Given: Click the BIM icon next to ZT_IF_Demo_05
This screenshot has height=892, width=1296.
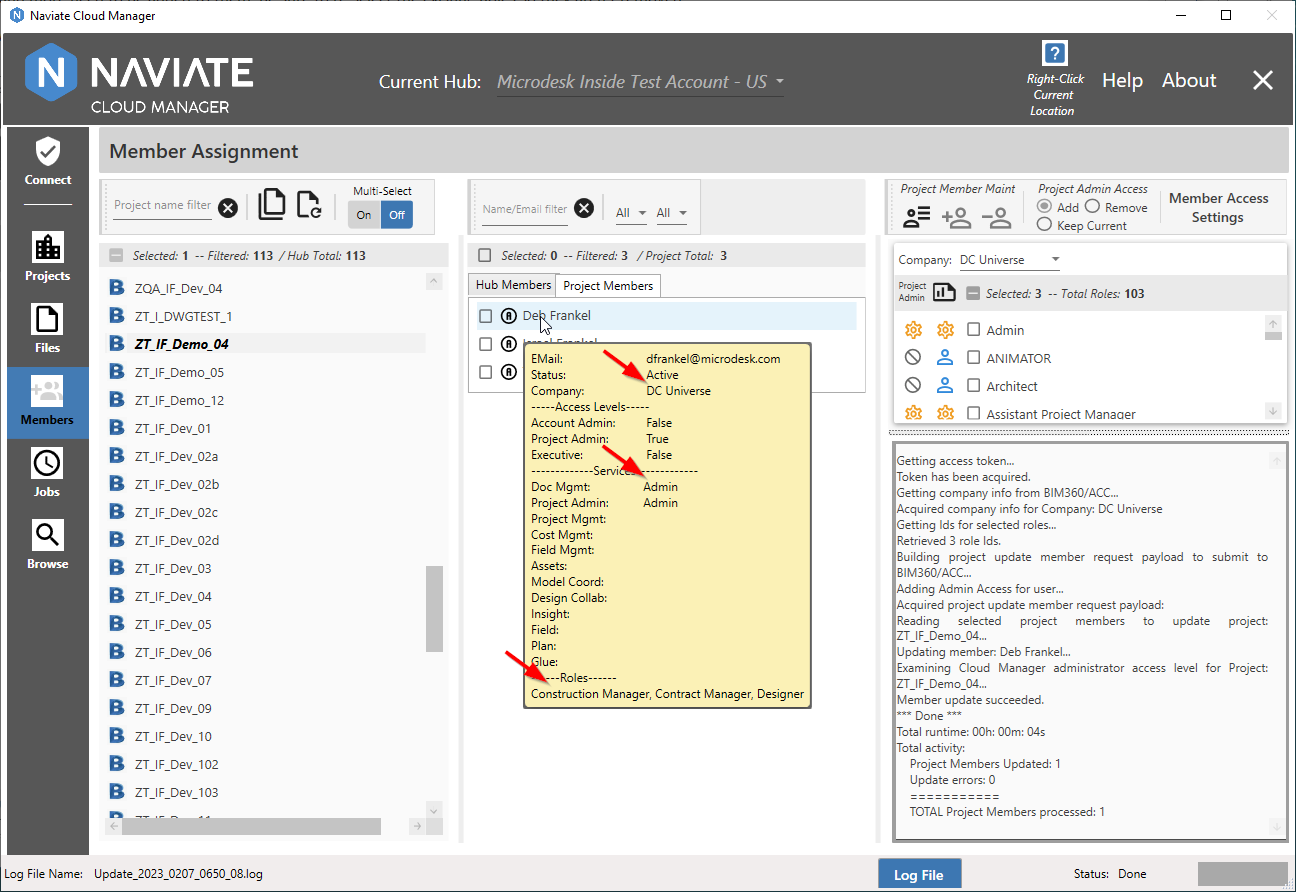Looking at the screenshot, I should point(116,372).
